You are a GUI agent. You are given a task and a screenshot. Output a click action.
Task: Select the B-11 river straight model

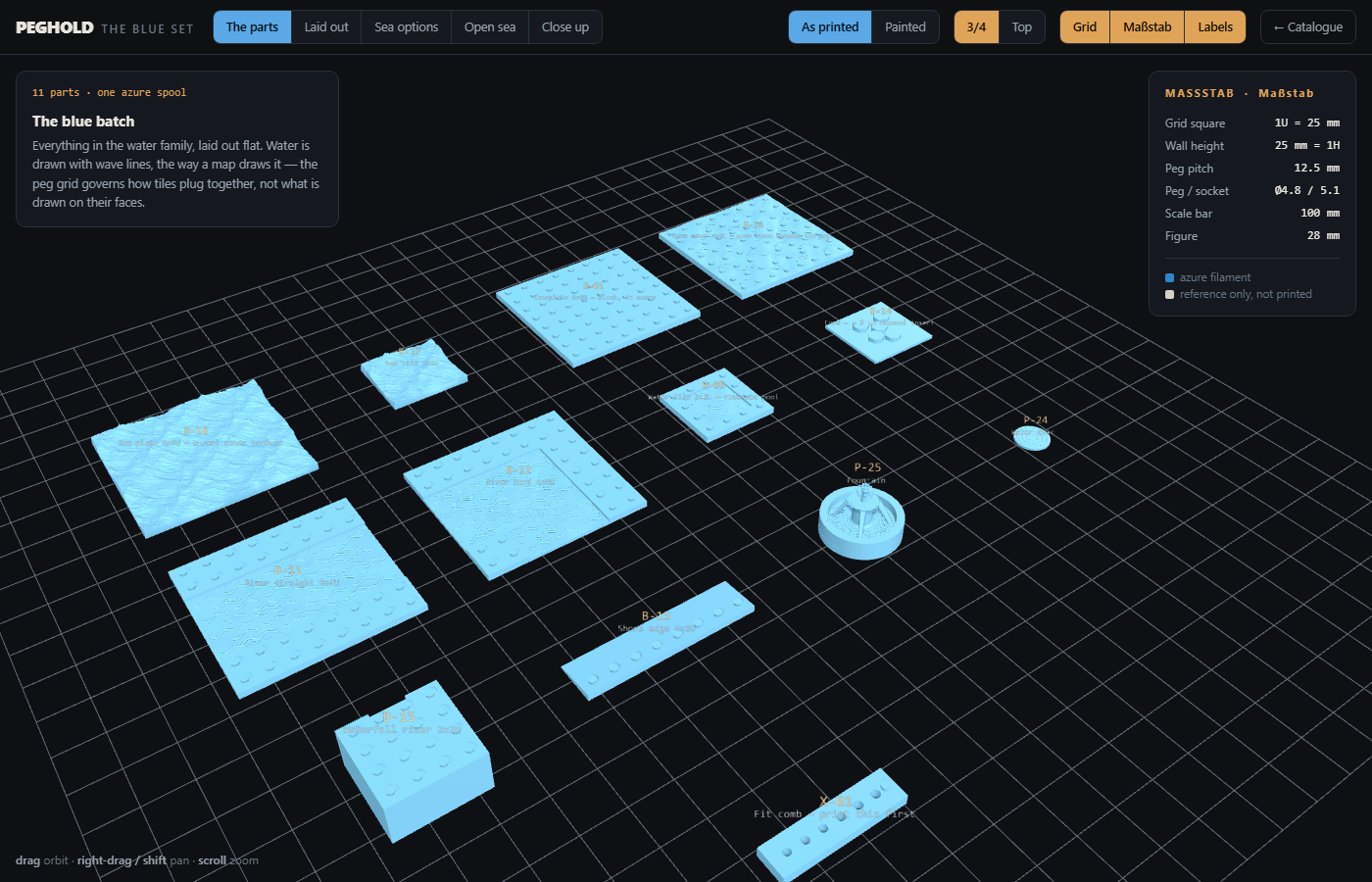pyautogui.click(x=297, y=596)
